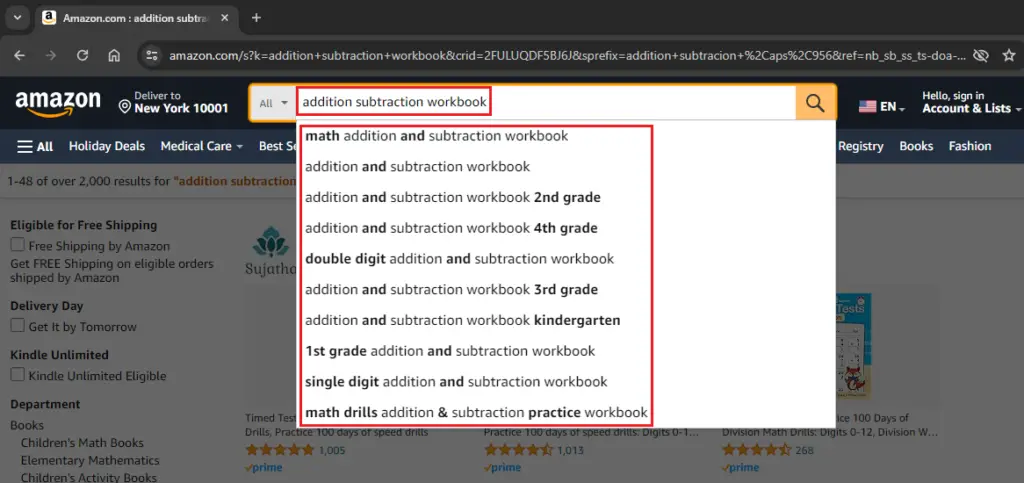Screen dimensions: 1024x483
Task: Filter by Children's Activity Books
Action: pos(89,477)
